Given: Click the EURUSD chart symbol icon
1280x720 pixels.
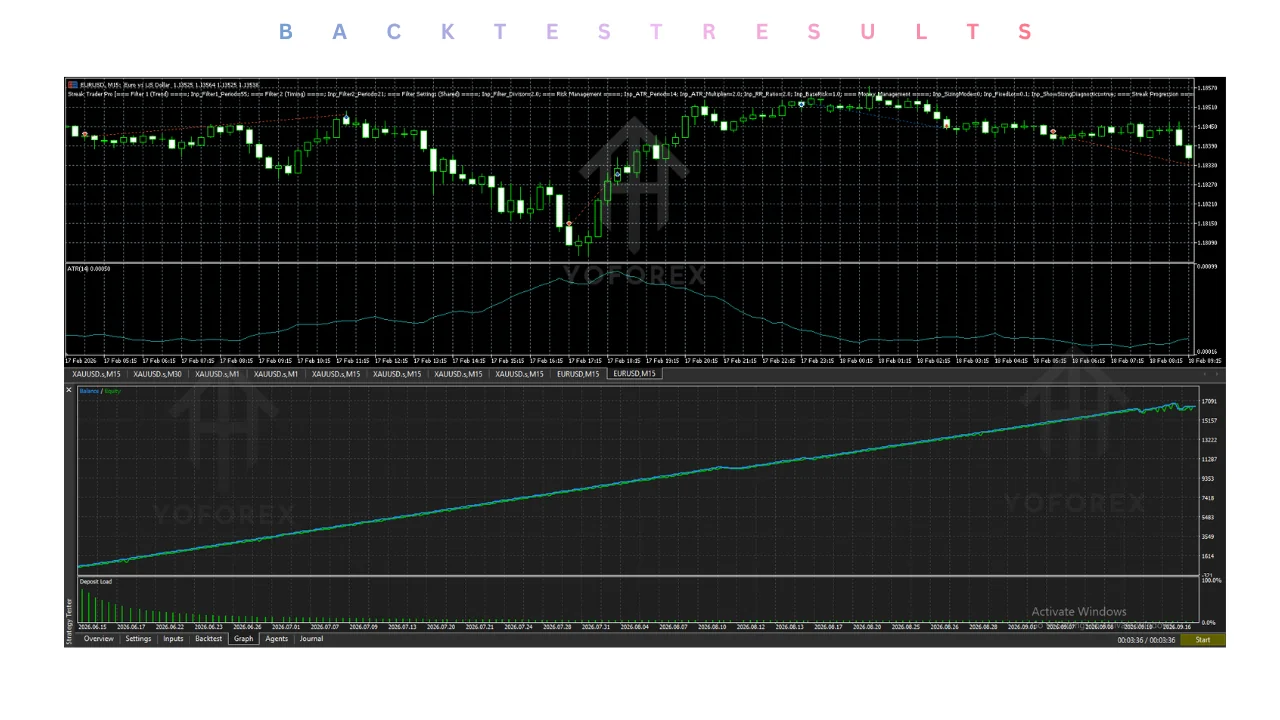Looking at the screenshot, I should point(72,85).
